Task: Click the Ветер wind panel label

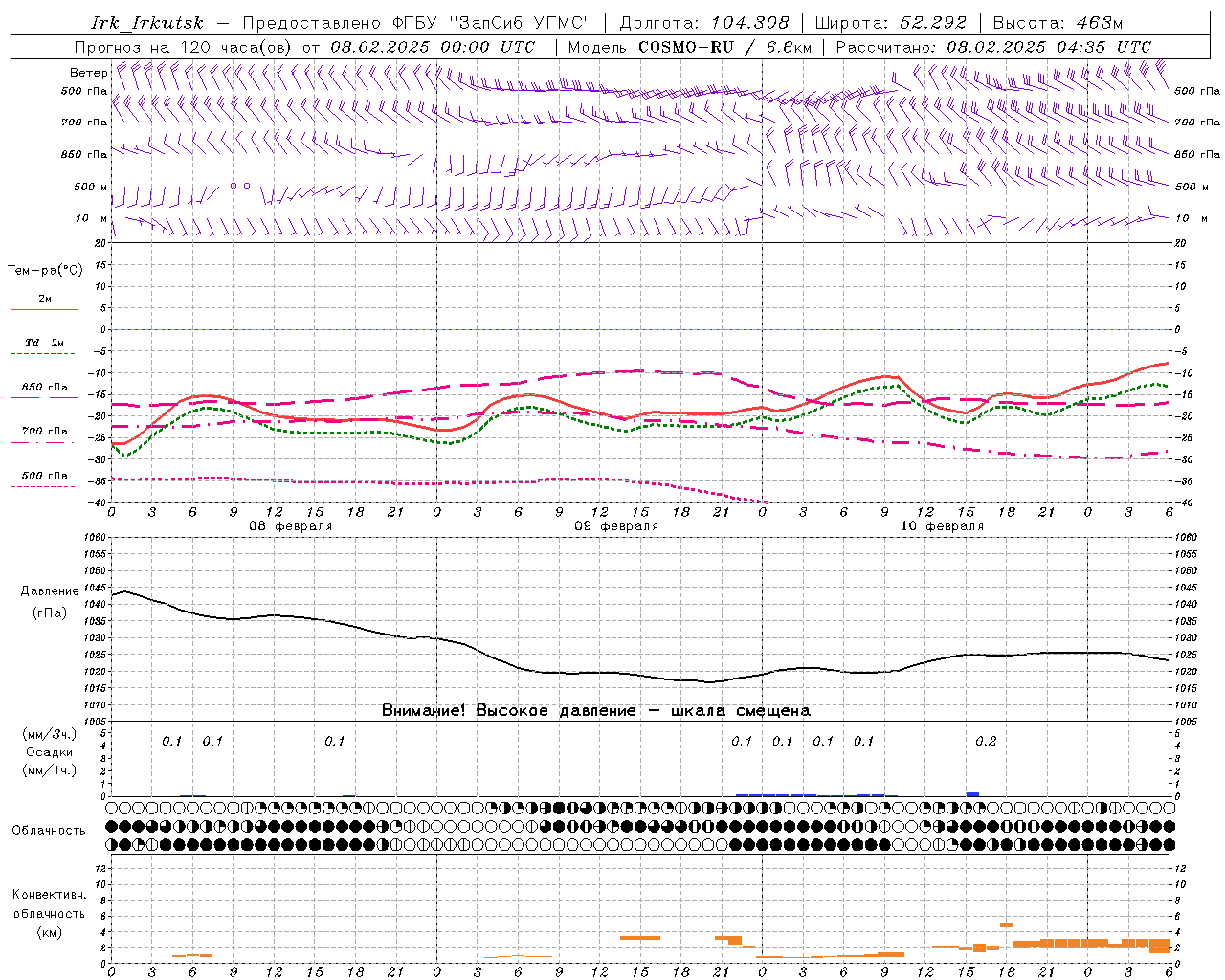Action: coord(88,73)
